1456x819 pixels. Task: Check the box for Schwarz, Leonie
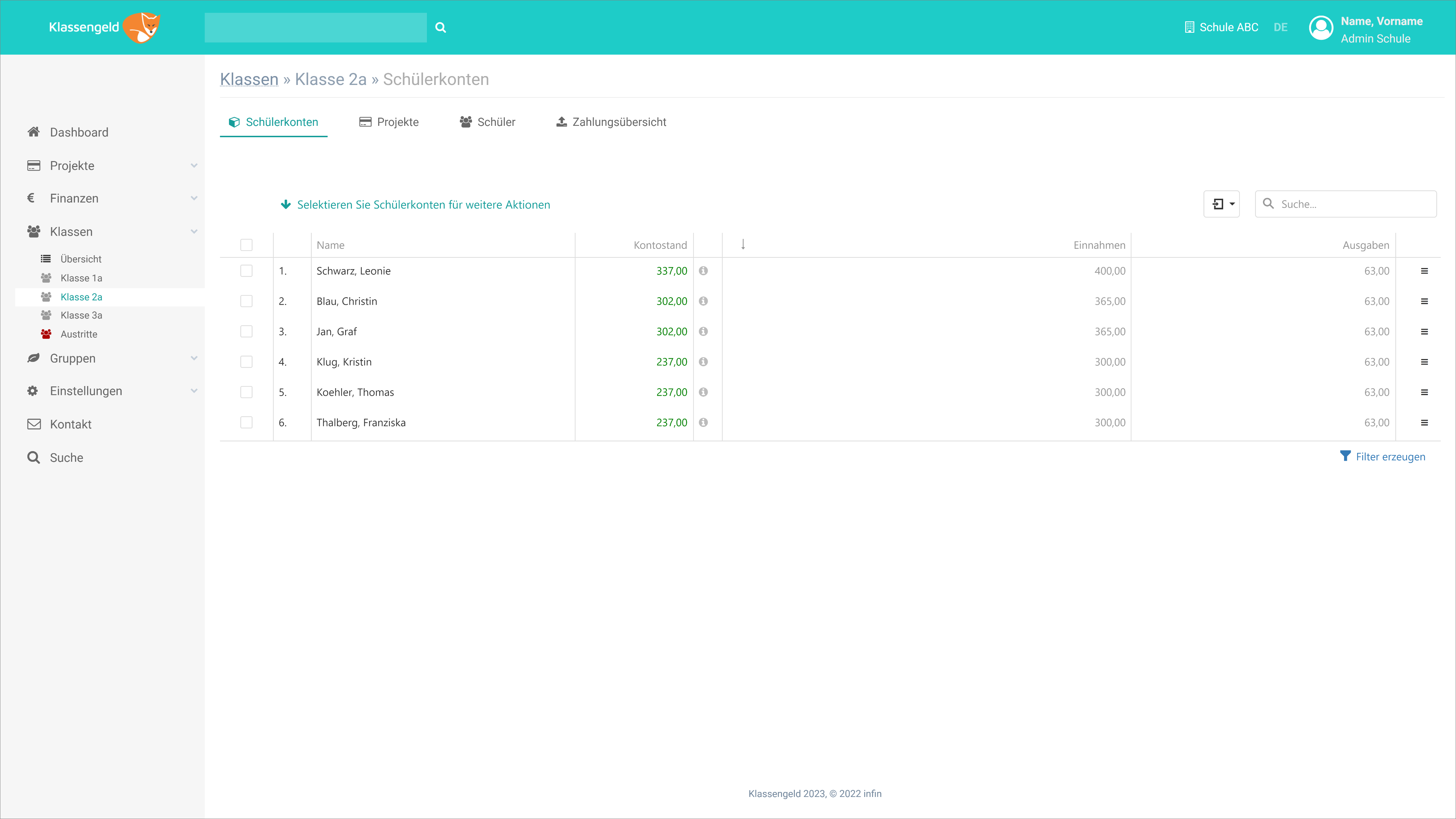(246, 271)
